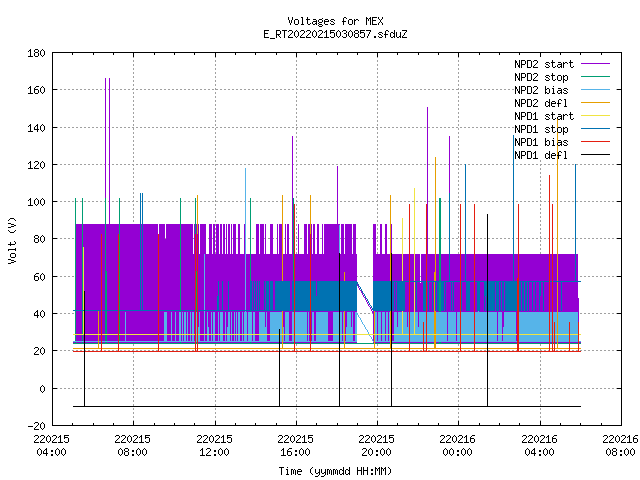Click the orange NPD2 defl legend line
Viewport: 640px width, 480px height.
pos(595,103)
